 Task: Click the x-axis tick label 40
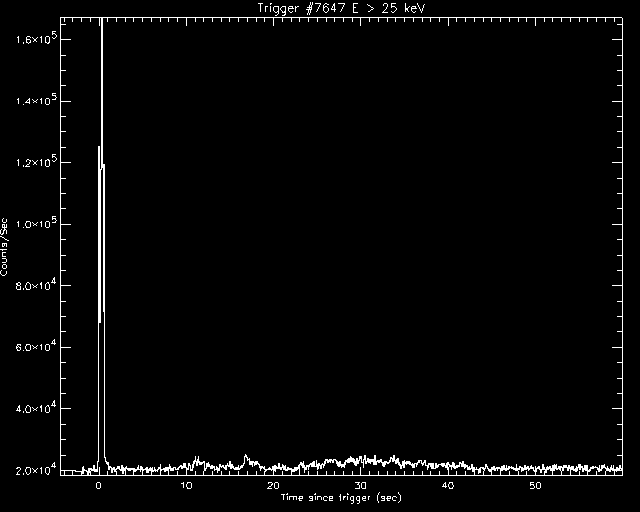click(x=448, y=485)
